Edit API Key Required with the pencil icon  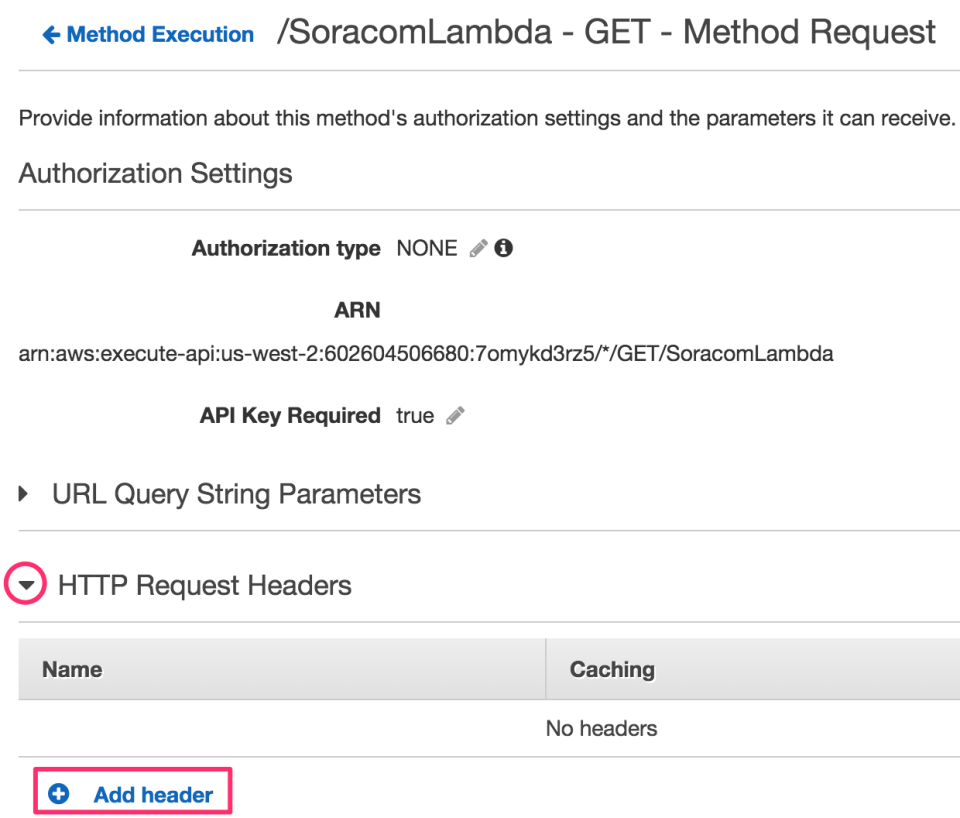click(x=455, y=416)
